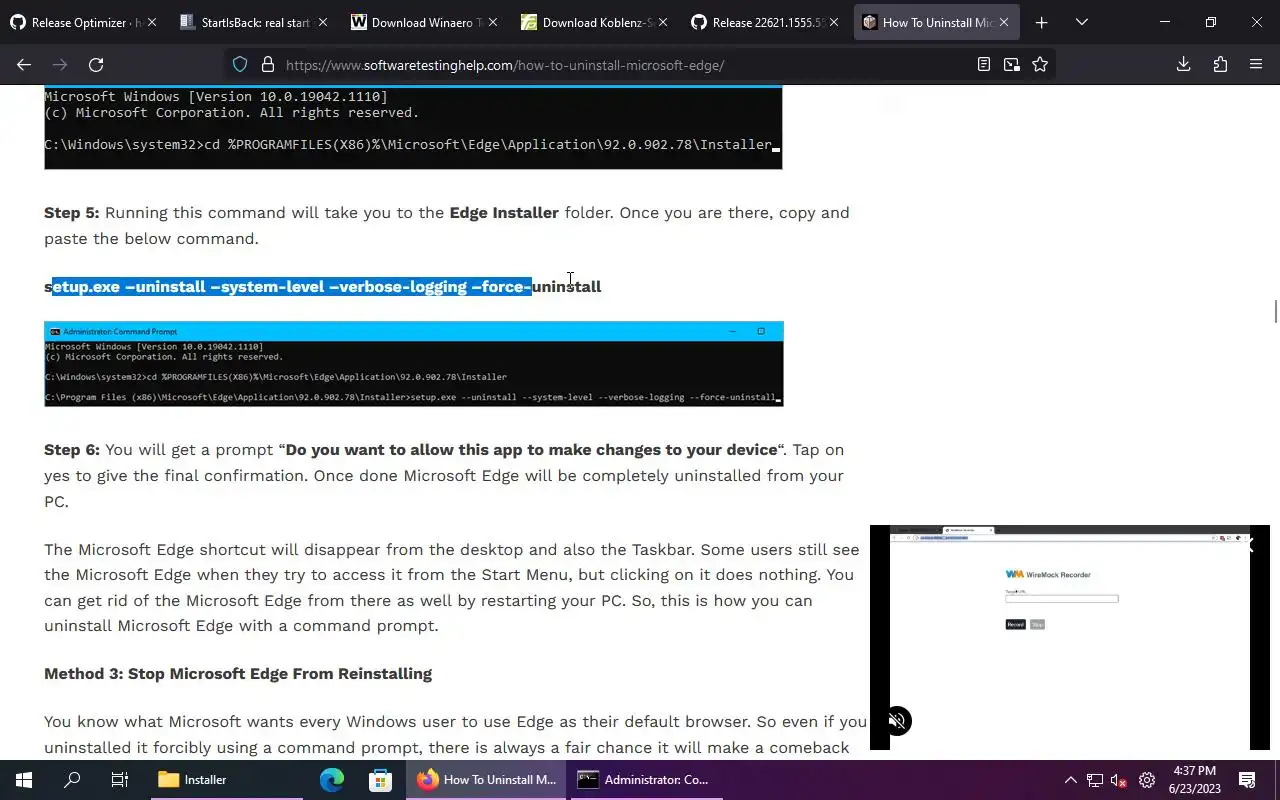Open the tracking protection shield icon
1280x800 pixels.
pos(240,64)
